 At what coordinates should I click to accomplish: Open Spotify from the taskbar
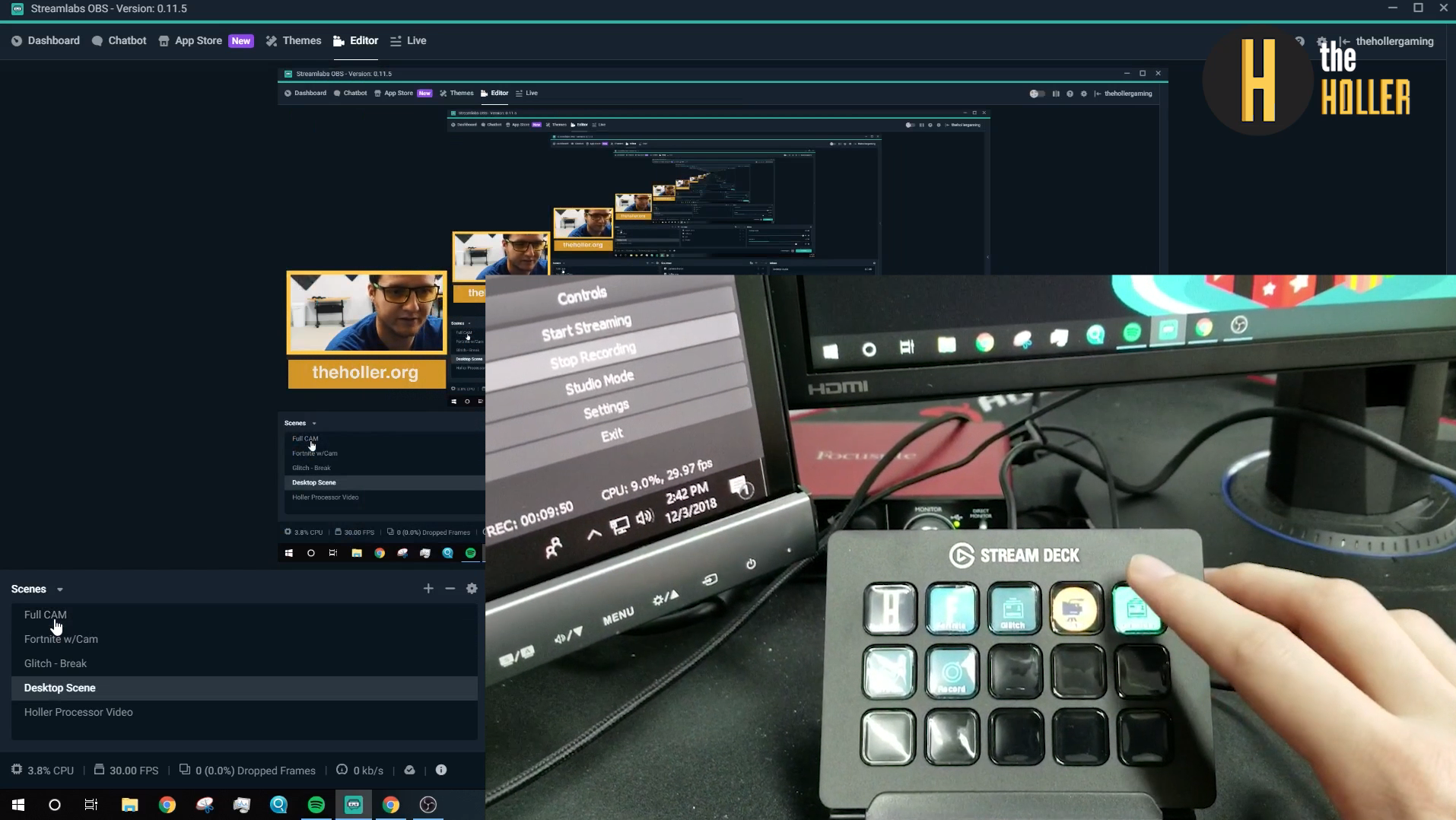click(316, 804)
